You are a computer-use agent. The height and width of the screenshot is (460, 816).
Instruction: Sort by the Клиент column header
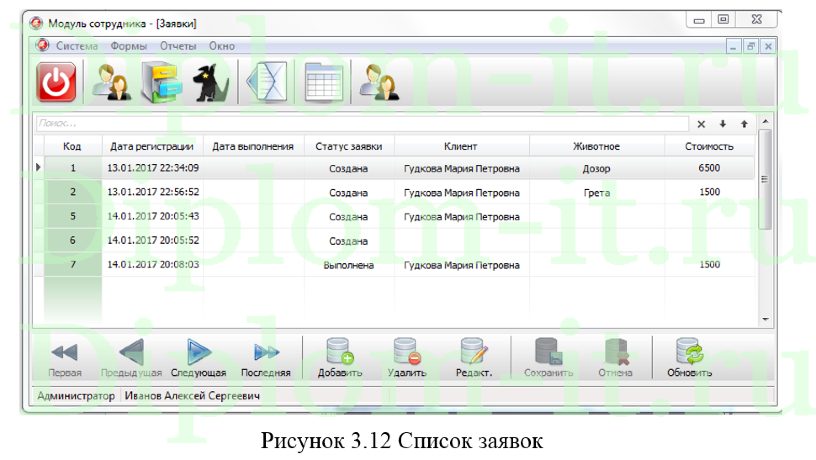(461, 146)
